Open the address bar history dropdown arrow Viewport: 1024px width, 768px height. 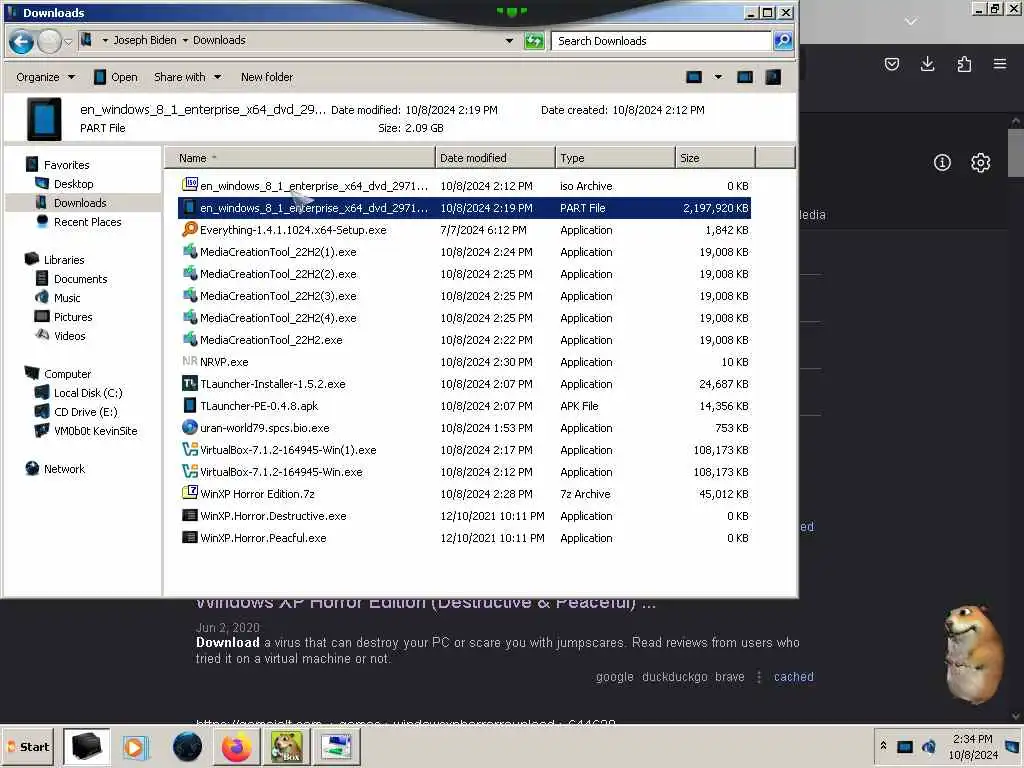[x=509, y=40]
